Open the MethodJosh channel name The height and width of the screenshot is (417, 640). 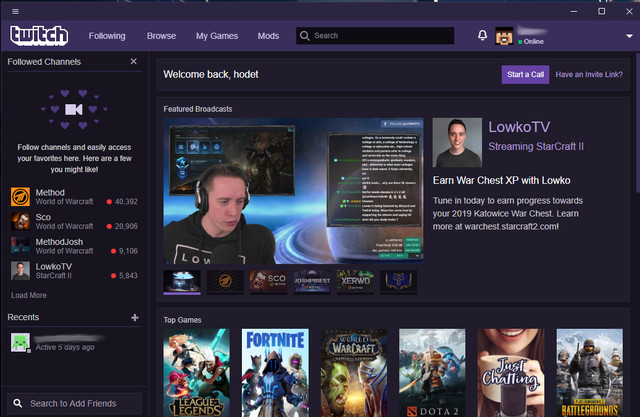[59, 242]
